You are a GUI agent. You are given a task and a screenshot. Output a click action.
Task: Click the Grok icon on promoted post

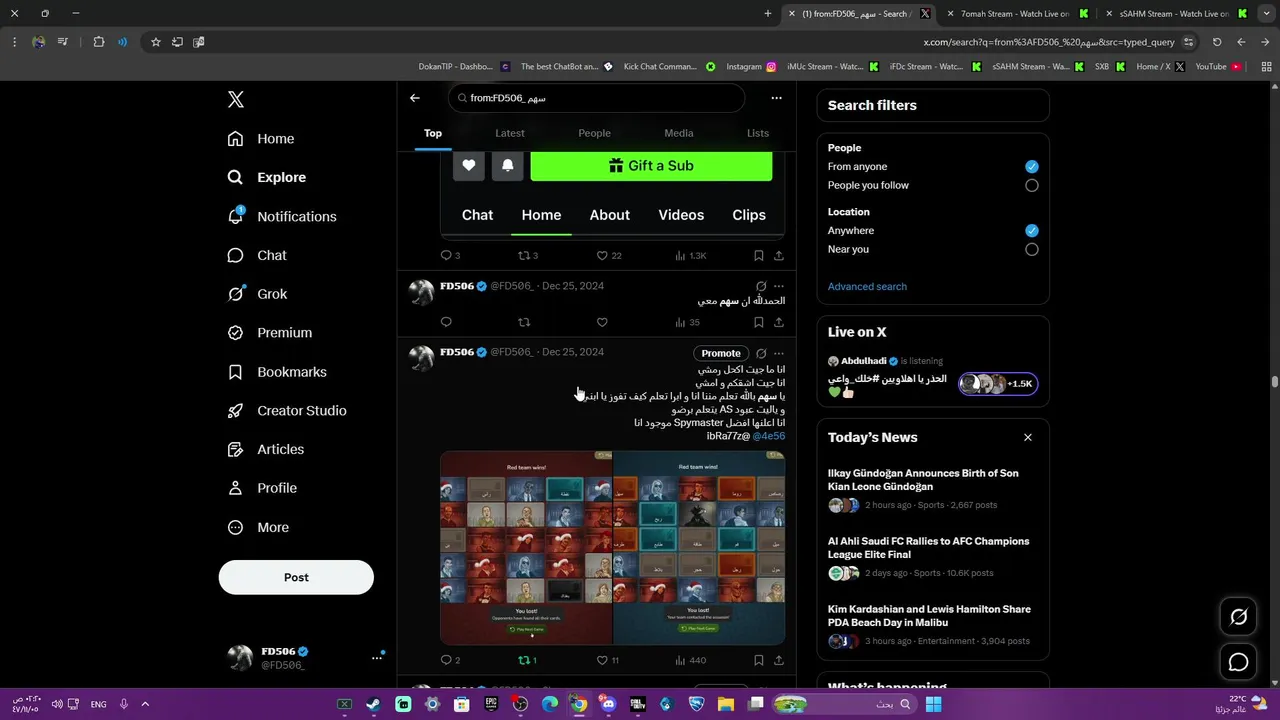[761, 353]
